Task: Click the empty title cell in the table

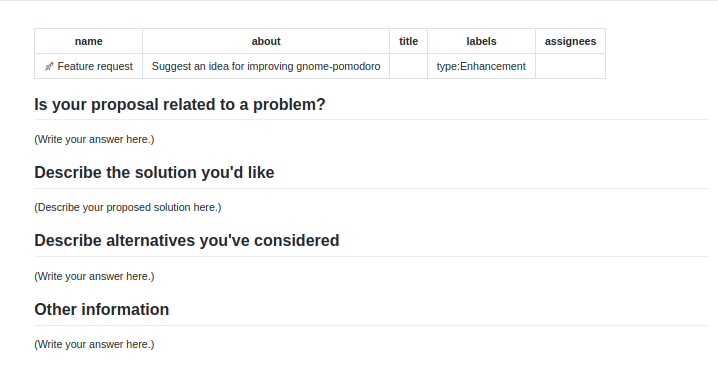Action: [408, 66]
